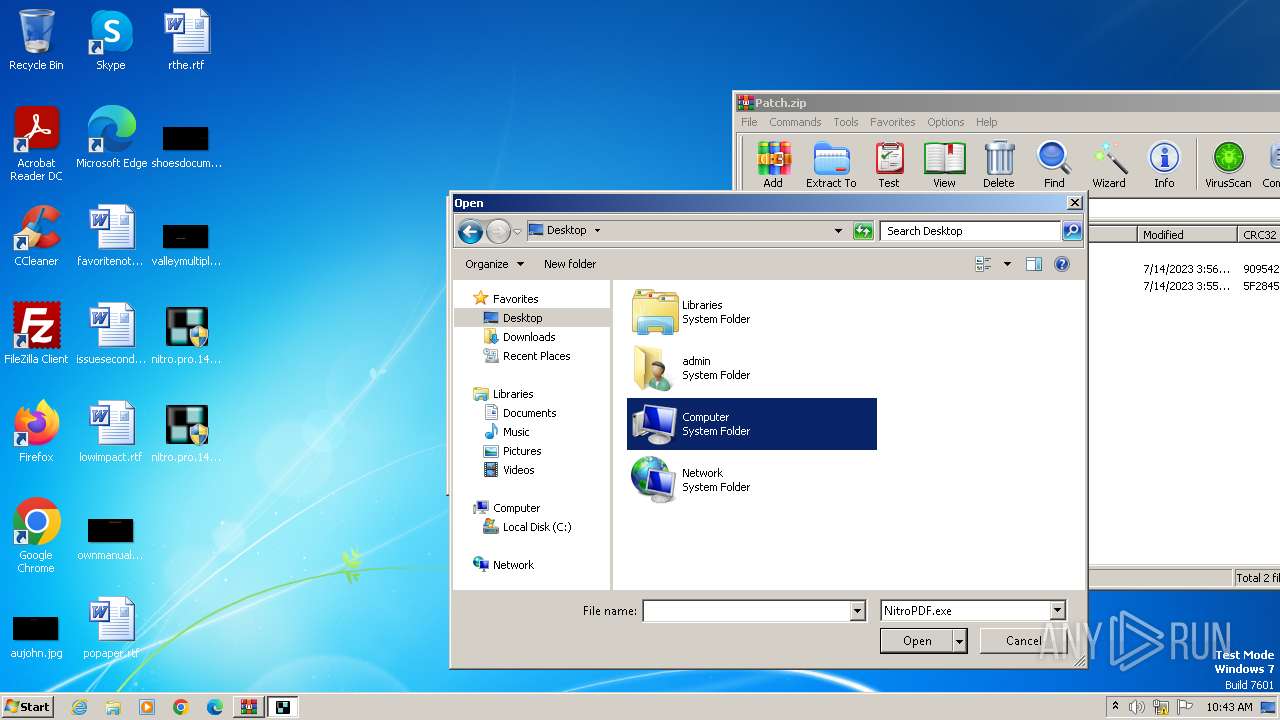The height and width of the screenshot is (720, 1280).
Task: Click the Delete icon in WinRAR toolbar
Action: 998,164
